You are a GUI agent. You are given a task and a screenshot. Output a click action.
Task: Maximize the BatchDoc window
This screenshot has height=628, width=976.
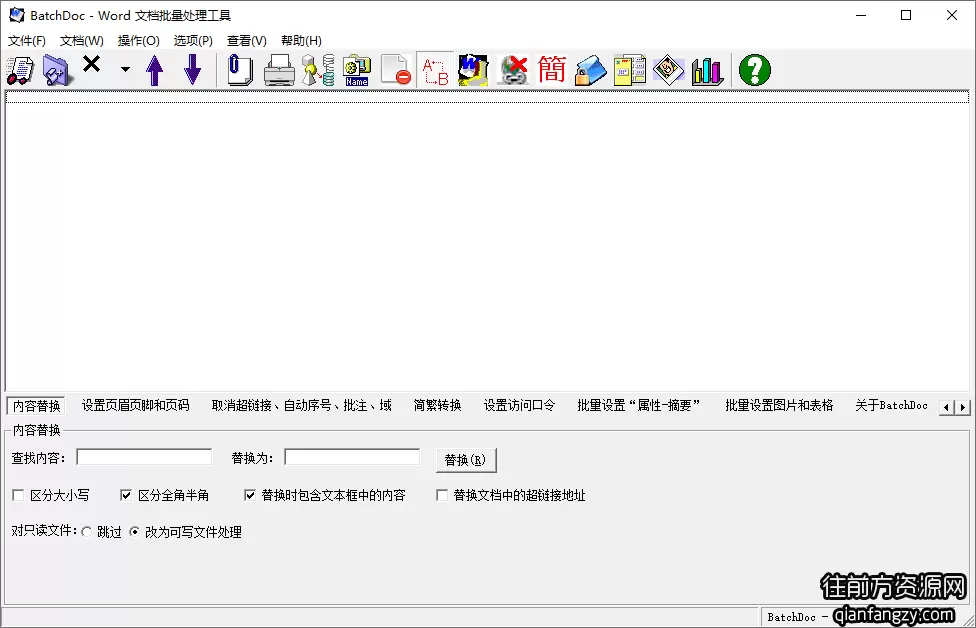tap(906, 16)
